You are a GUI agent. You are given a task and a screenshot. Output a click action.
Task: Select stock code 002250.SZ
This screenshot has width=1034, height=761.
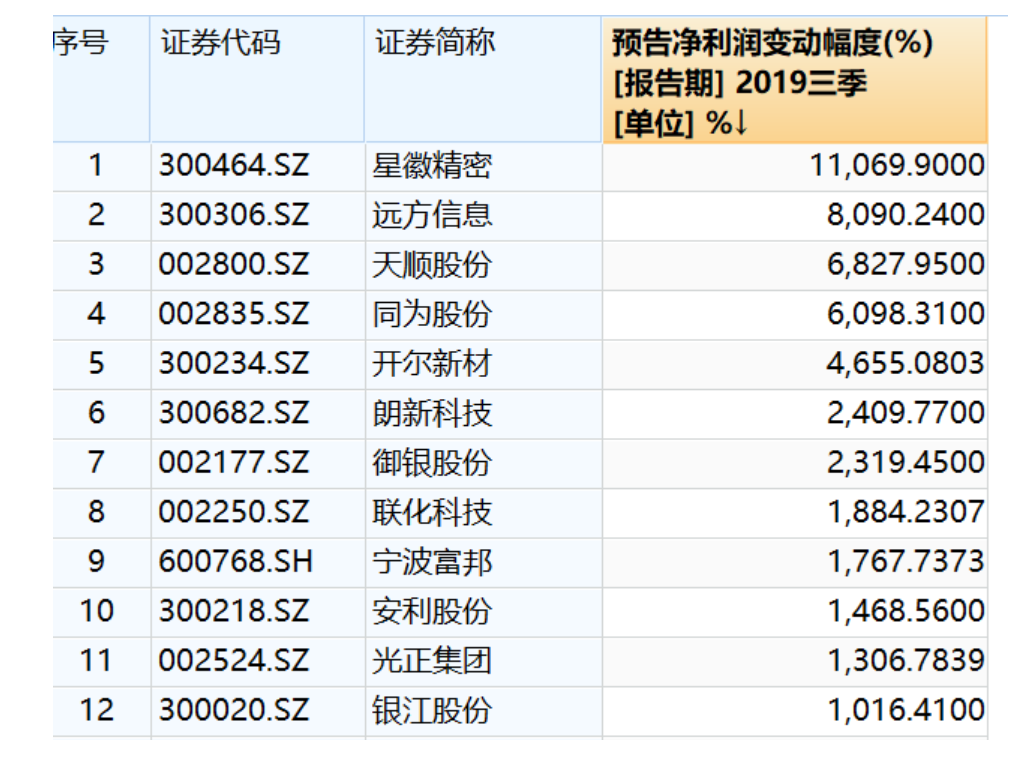[234, 512]
